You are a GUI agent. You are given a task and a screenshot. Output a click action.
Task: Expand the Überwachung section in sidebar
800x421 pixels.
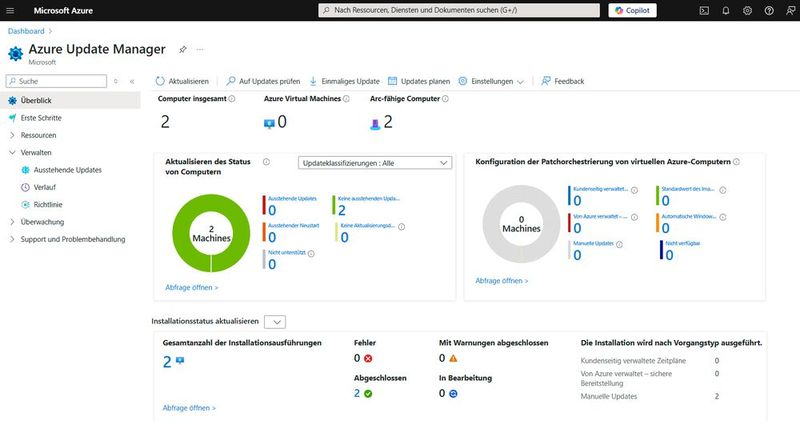point(12,222)
